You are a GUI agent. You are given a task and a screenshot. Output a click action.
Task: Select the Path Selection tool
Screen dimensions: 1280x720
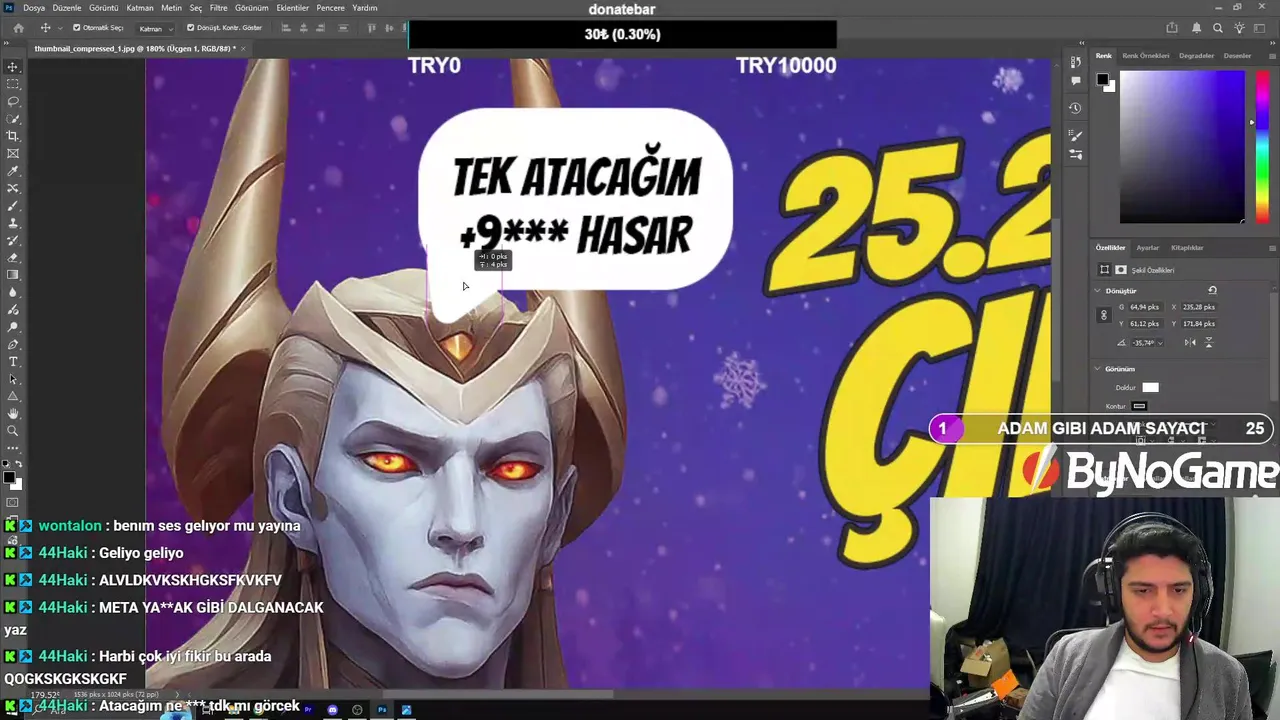coord(13,379)
